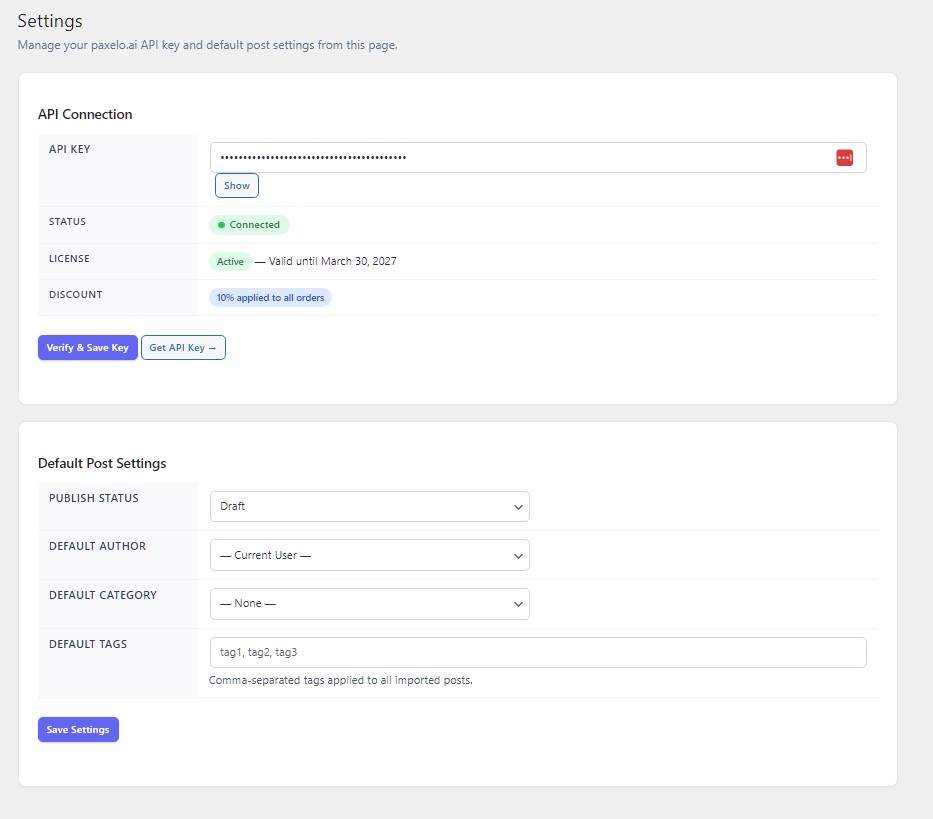Viewport: 933px width, 819px height.
Task: Click the Active license badge
Action: point(230,261)
